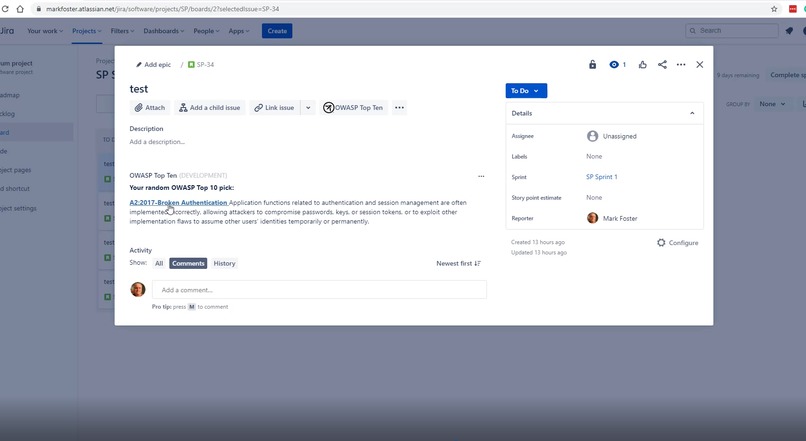Open the Dashboards menu
Image resolution: width=806 pixels, height=441 pixels.
pos(163,31)
